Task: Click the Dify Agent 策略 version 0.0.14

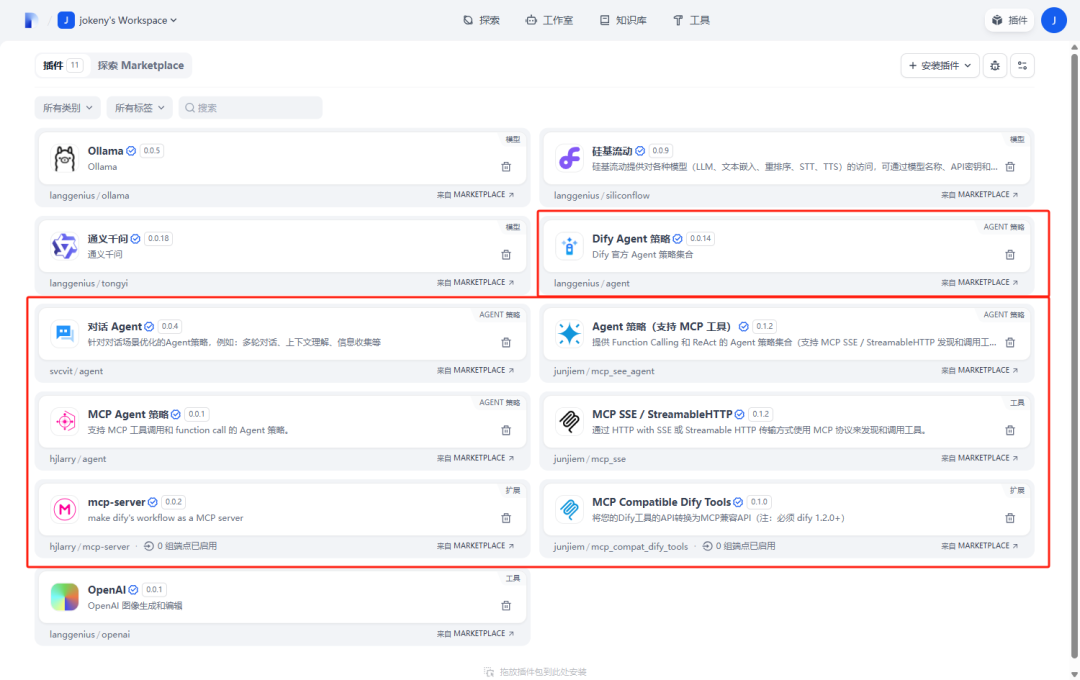Action: coord(700,238)
